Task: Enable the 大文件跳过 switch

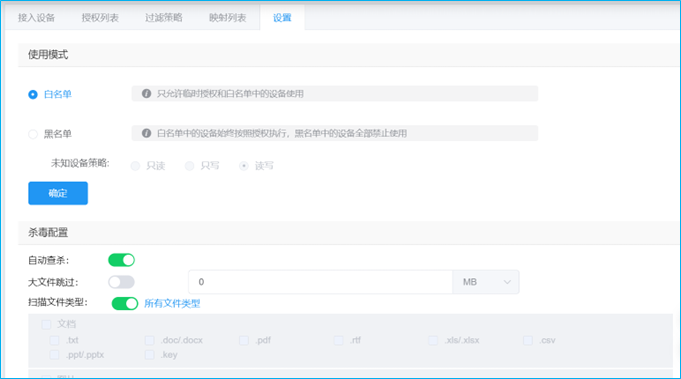Action: pyautogui.click(x=121, y=282)
